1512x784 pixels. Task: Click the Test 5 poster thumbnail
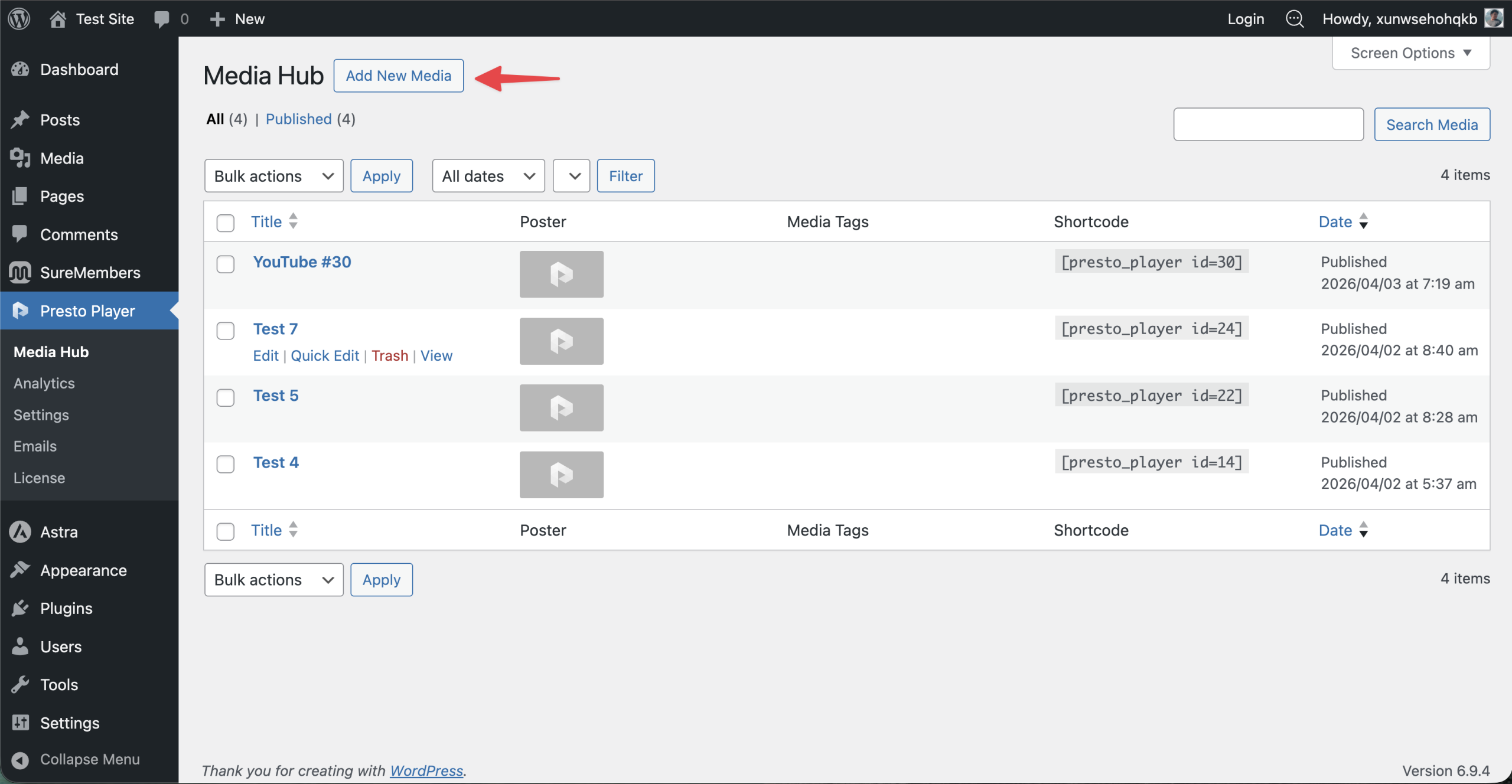click(x=561, y=407)
